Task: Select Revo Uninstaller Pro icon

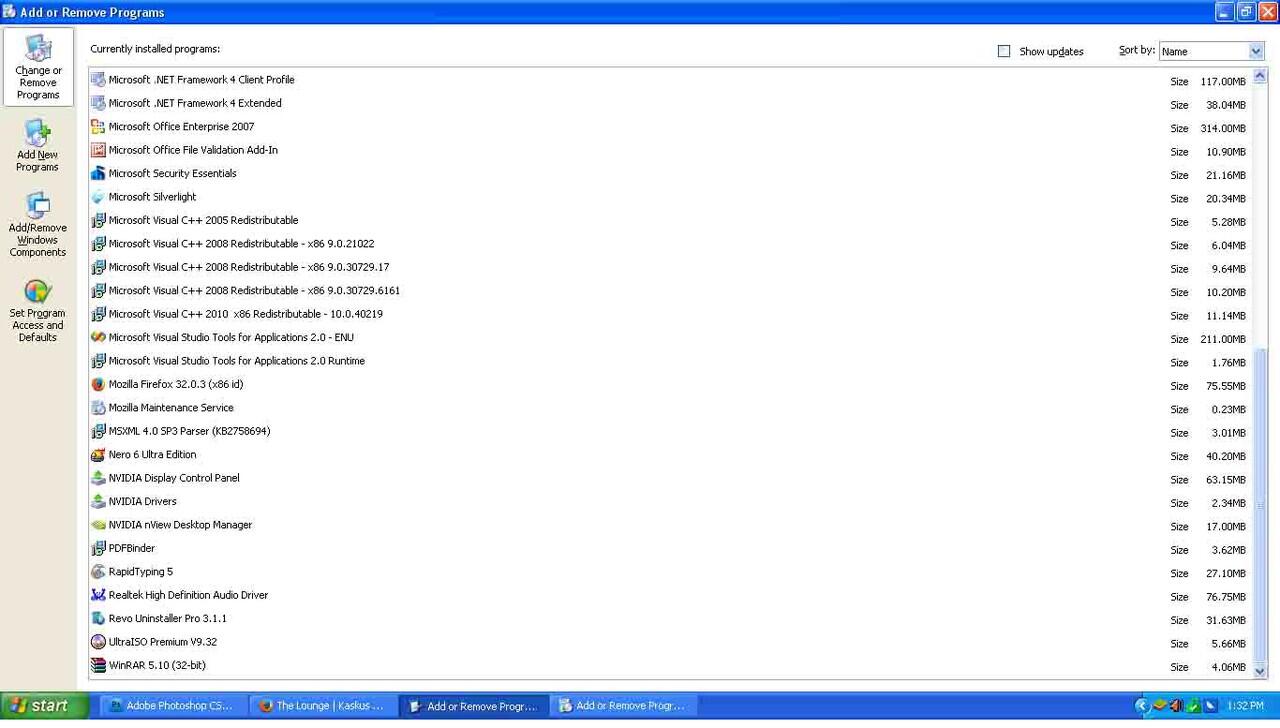Action: [x=98, y=619]
